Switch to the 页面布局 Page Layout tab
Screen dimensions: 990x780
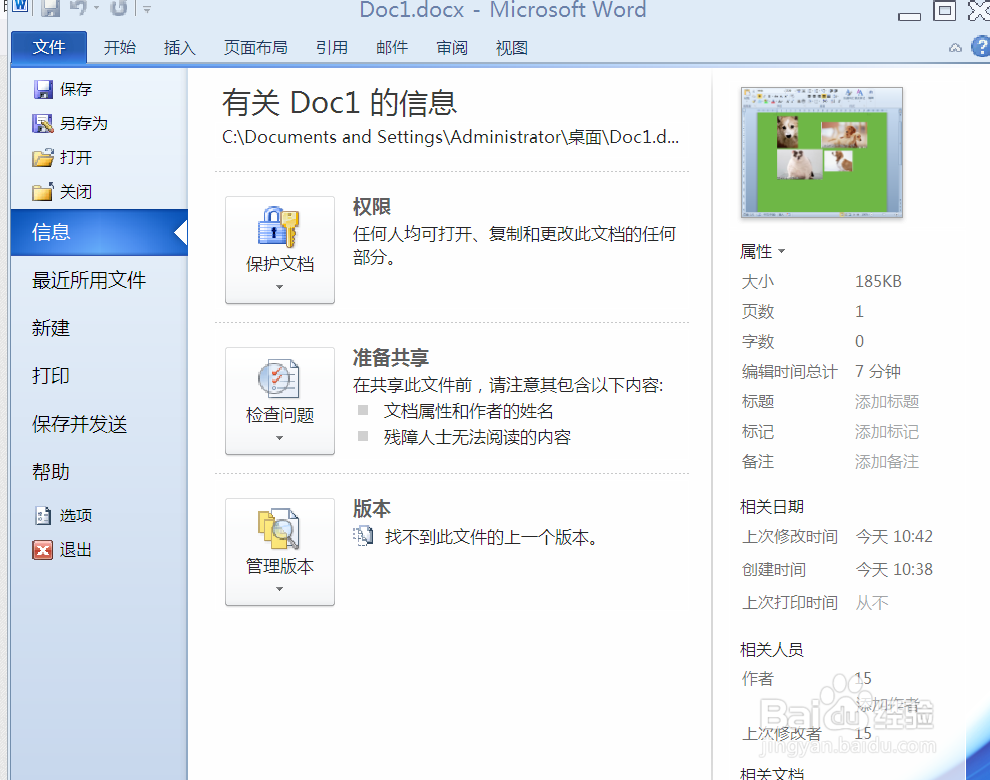coord(255,47)
